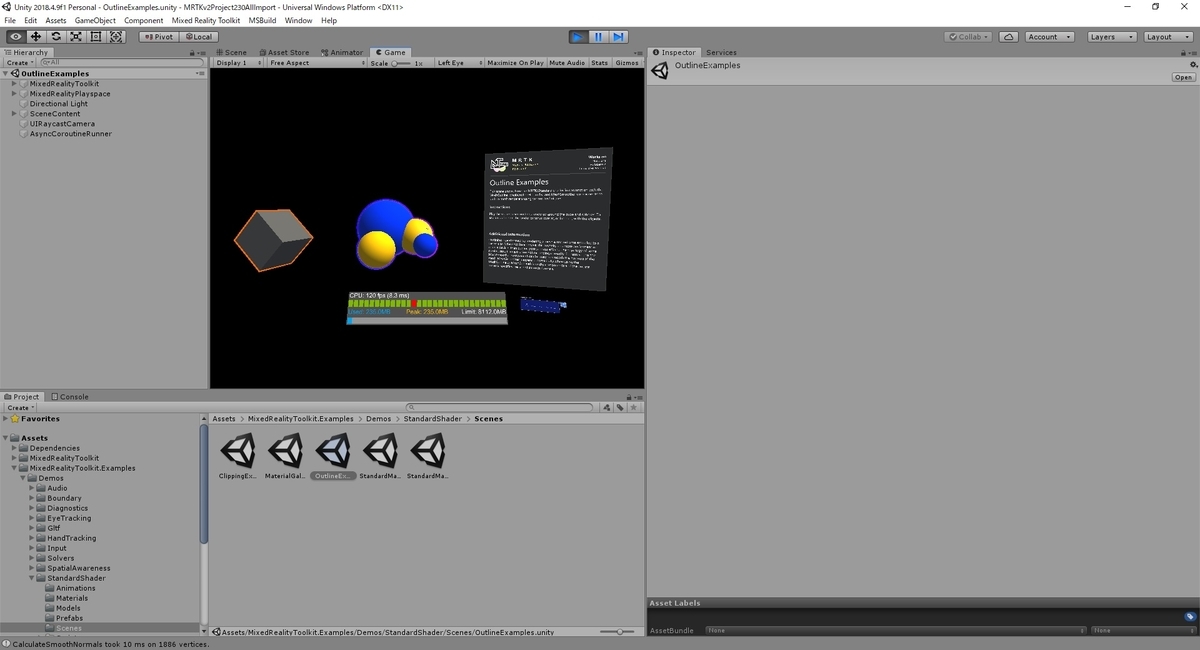Image resolution: width=1200 pixels, height=650 pixels.
Task: Expand the HandTracking folder
Action: [32, 538]
